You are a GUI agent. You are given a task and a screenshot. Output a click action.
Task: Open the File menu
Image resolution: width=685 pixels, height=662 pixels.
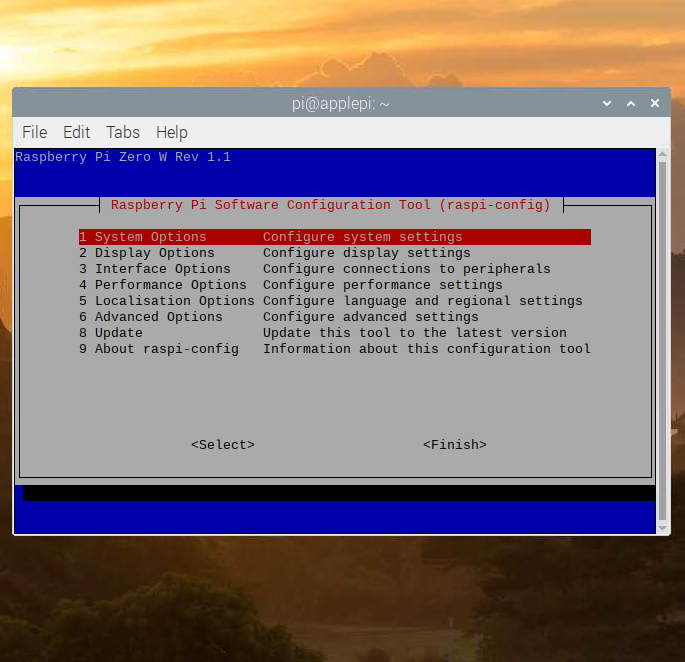pyautogui.click(x=35, y=132)
